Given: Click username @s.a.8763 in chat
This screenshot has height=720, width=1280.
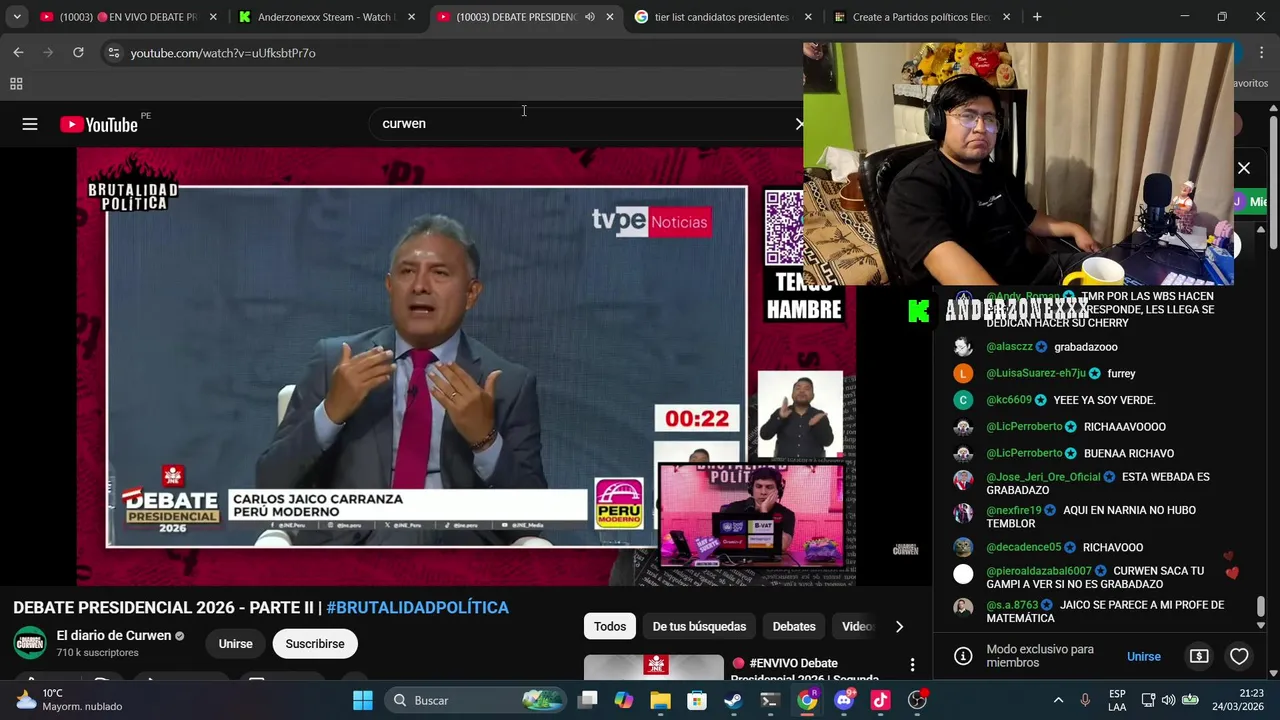Looking at the screenshot, I should 1012,605.
